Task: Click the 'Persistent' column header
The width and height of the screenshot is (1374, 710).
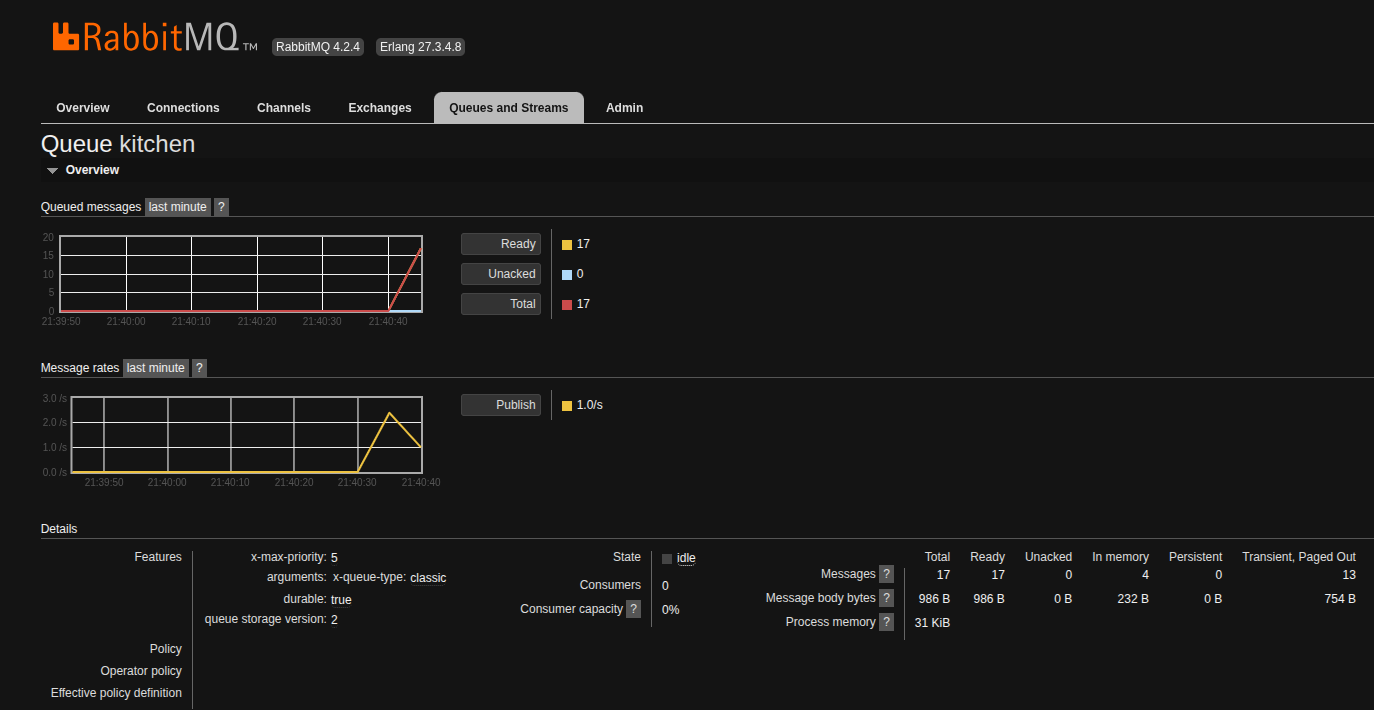Action: point(1195,557)
